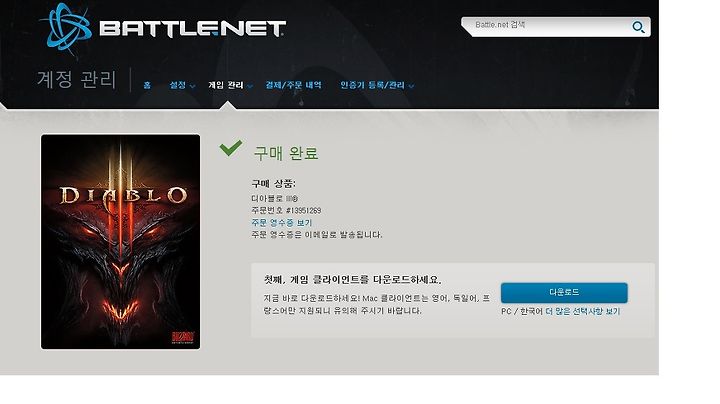Click inside the Battle.net 검색 field

tap(551, 25)
